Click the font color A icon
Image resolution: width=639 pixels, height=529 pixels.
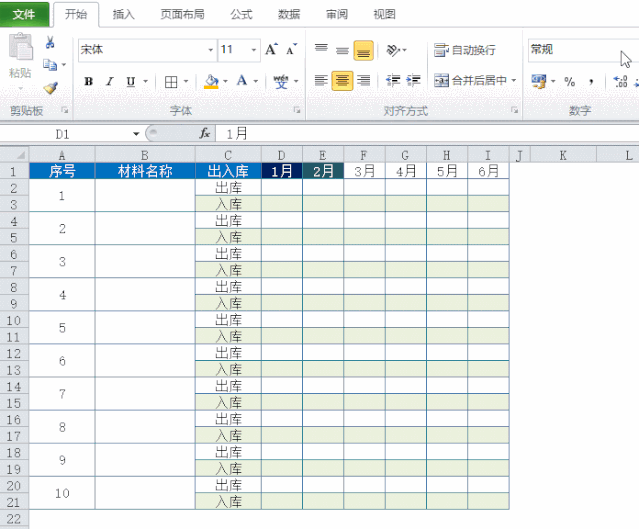(242, 81)
